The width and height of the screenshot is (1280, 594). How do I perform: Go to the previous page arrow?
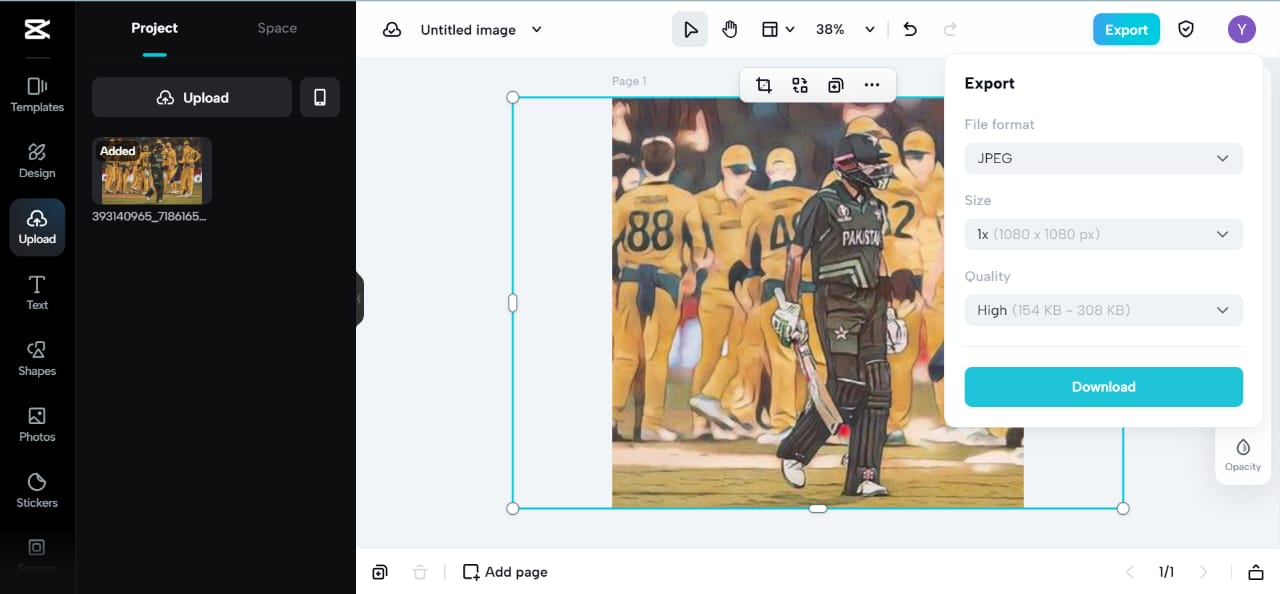1130,572
